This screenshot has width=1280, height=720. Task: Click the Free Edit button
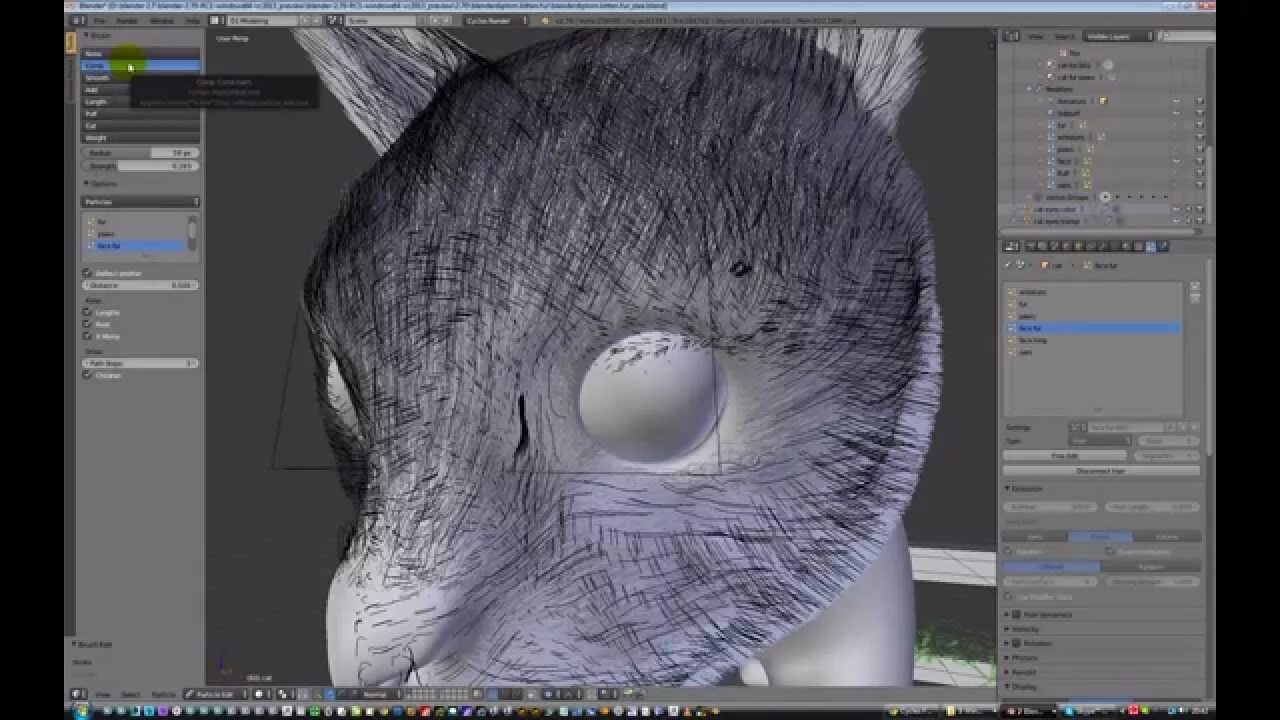(1064, 455)
